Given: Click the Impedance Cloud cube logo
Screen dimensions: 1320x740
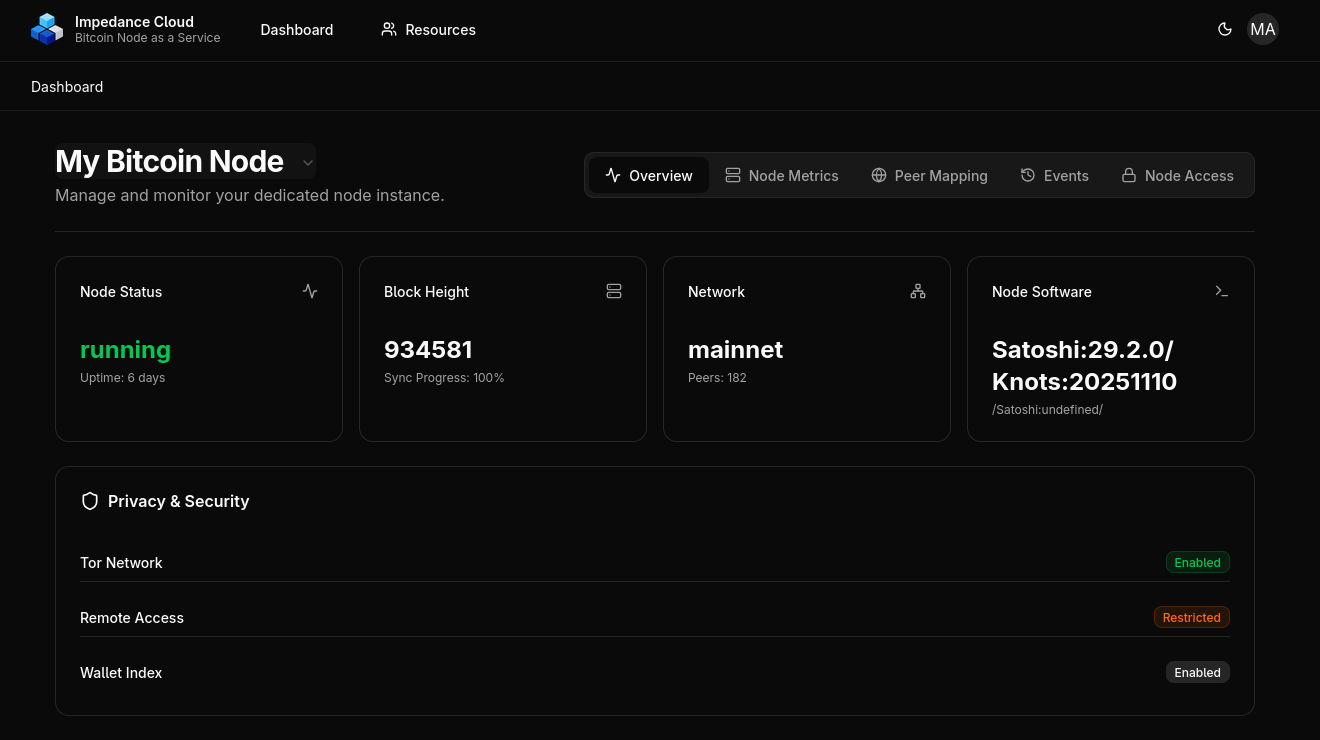Looking at the screenshot, I should 47,29.
